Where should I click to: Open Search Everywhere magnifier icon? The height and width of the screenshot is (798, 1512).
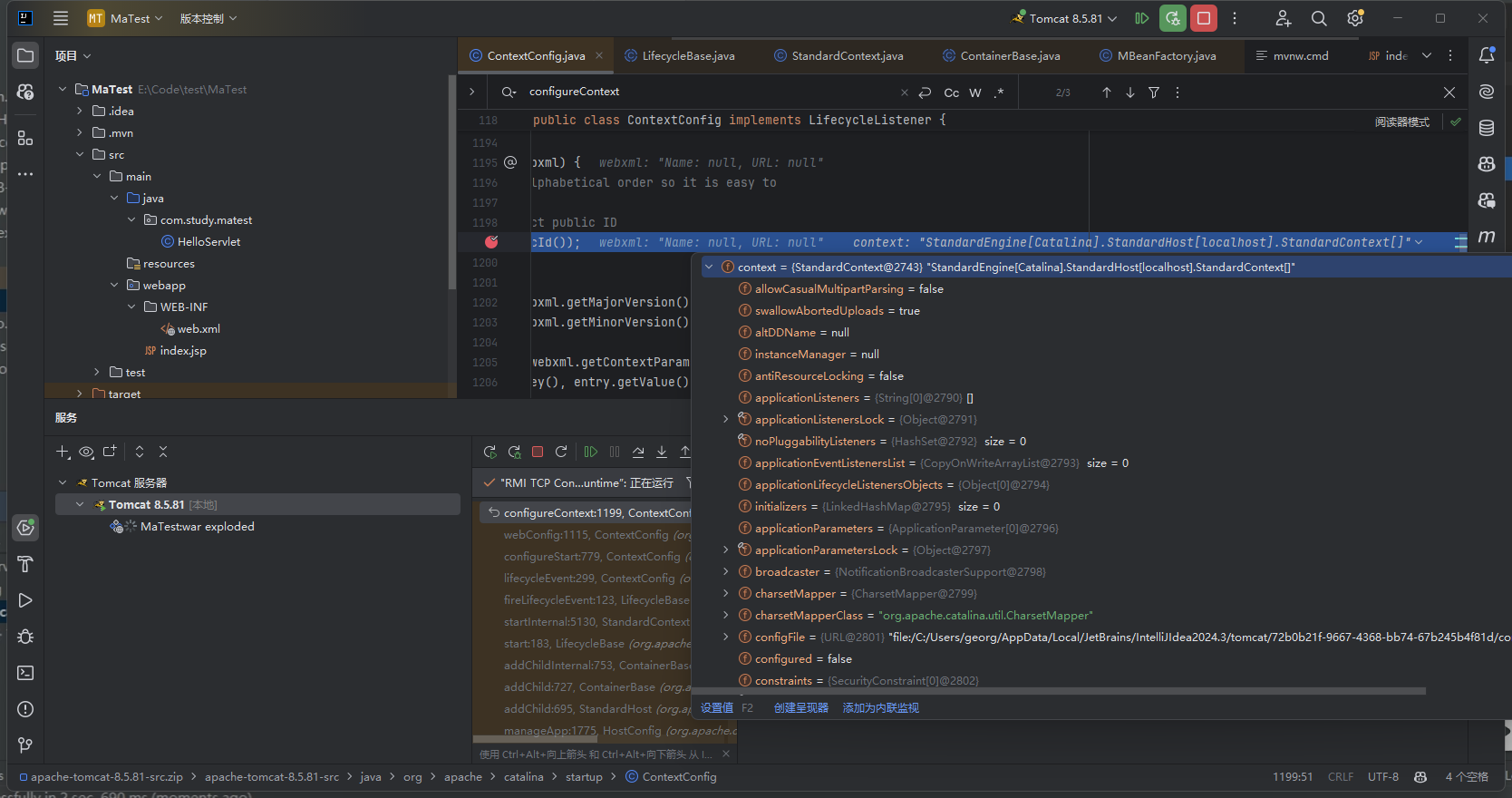point(1319,18)
